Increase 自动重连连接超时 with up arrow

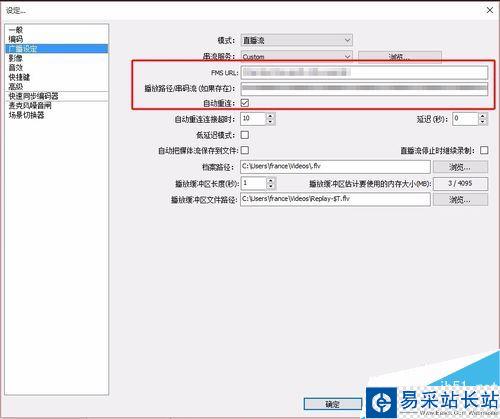coord(270,116)
